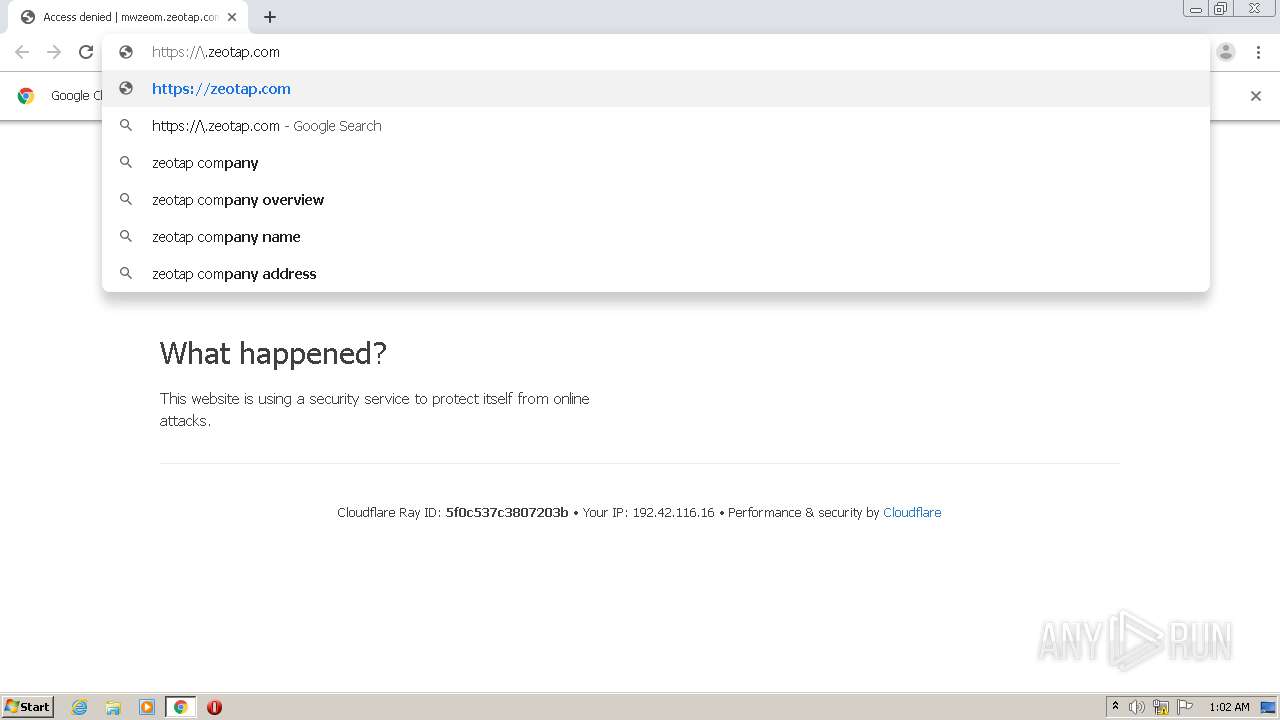This screenshot has width=1280, height=720.
Task: Pick the 'zeotap company' suggestion
Action: point(656,162)
